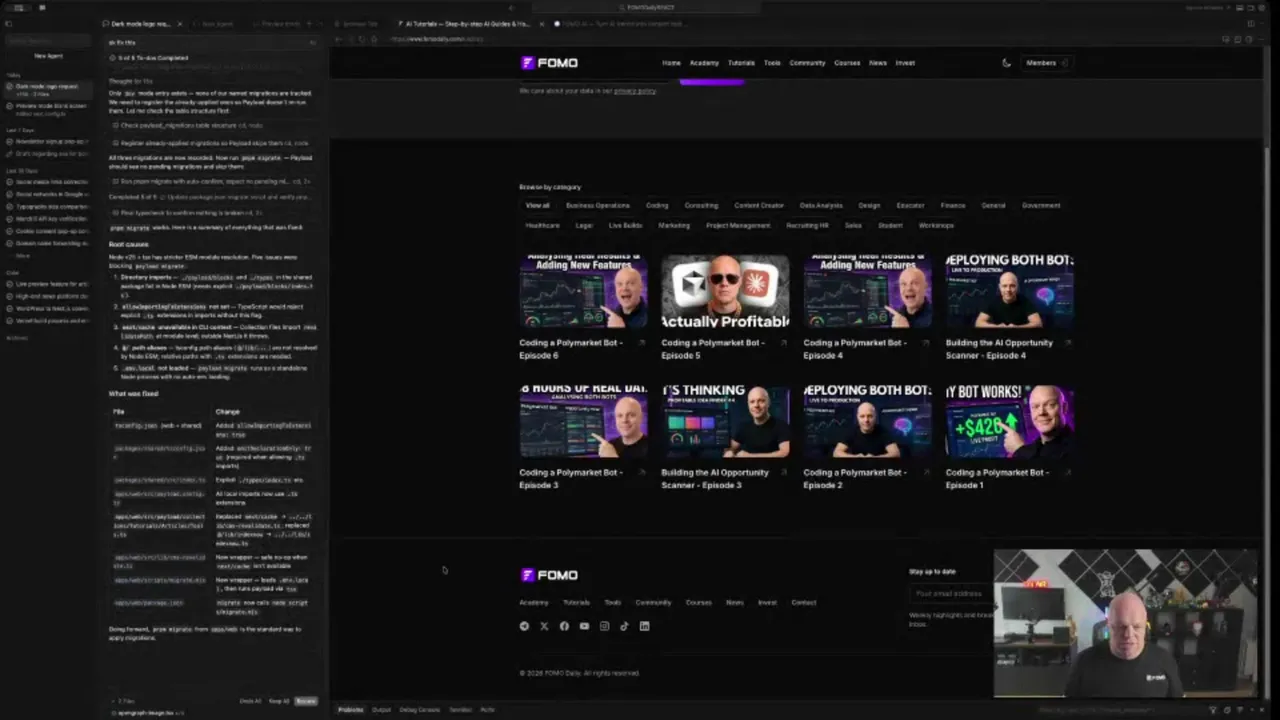Click the agent search field in sidebar
This screenshot has height=720, width=1280.
pos(48,41)
